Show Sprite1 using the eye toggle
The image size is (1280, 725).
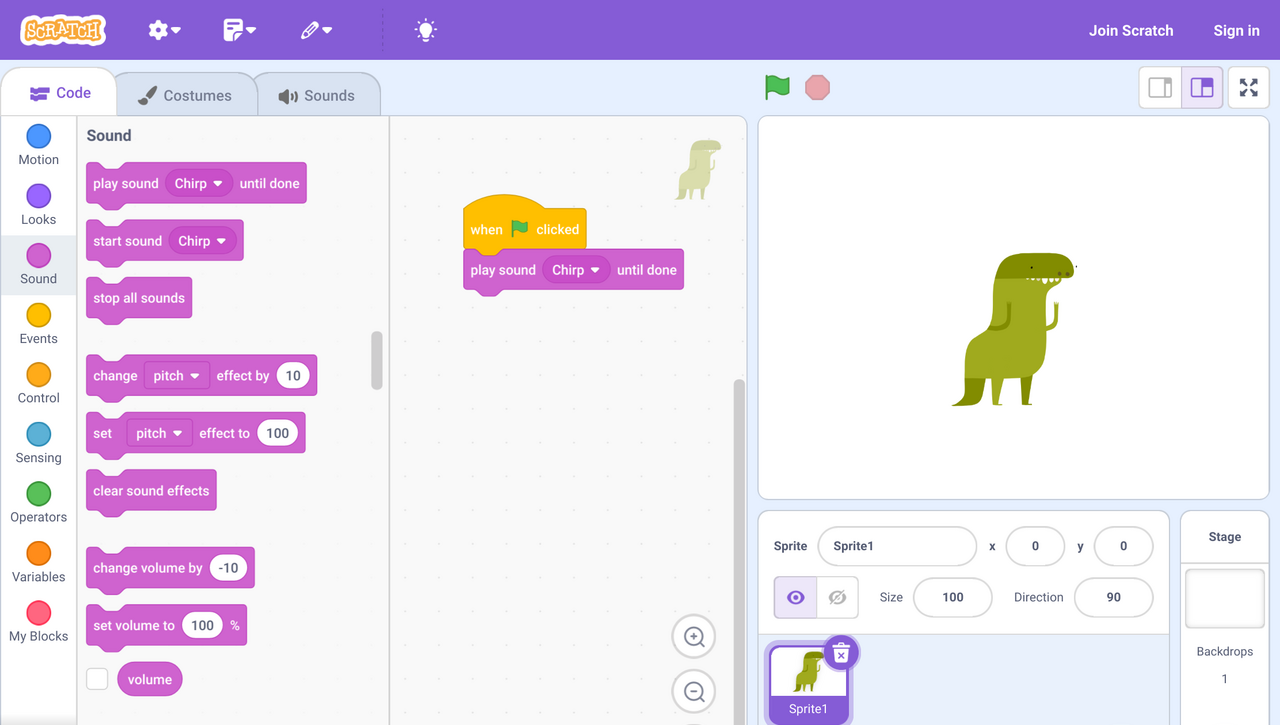(794, 597)
